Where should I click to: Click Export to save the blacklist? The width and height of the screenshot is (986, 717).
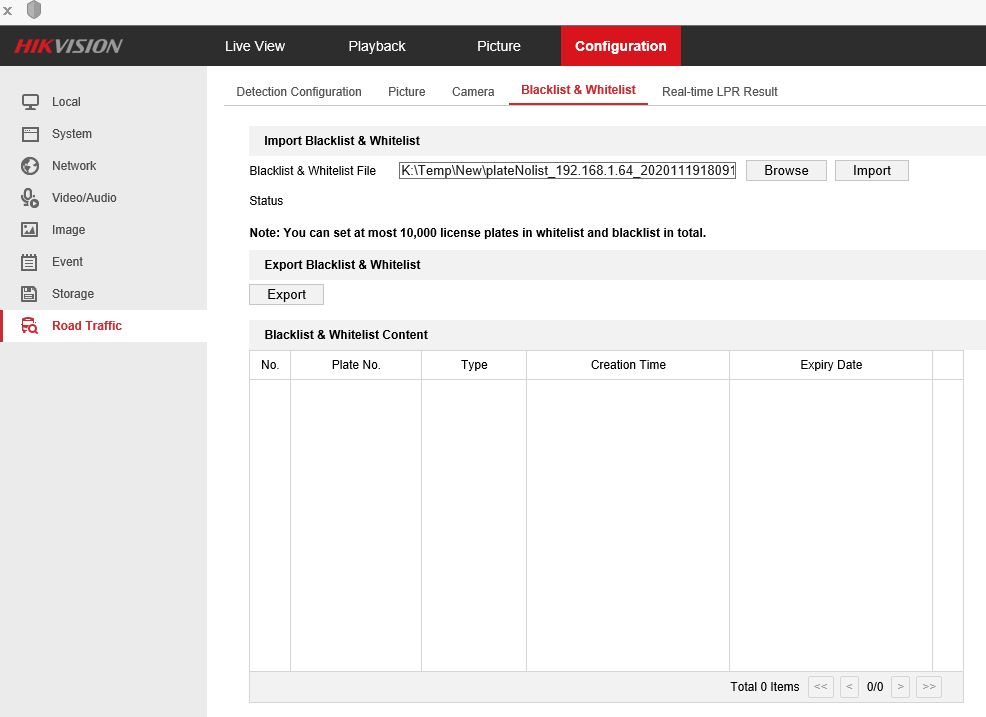tap(286, 295)
